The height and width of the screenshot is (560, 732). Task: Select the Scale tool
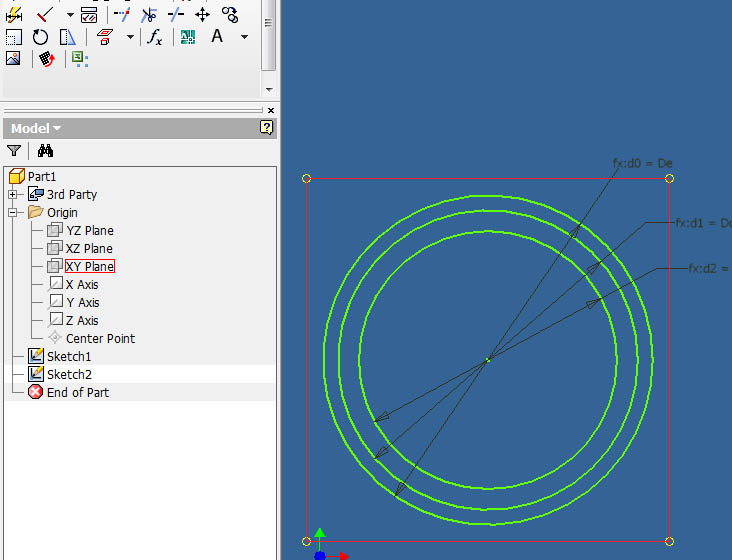coord(14,37)
